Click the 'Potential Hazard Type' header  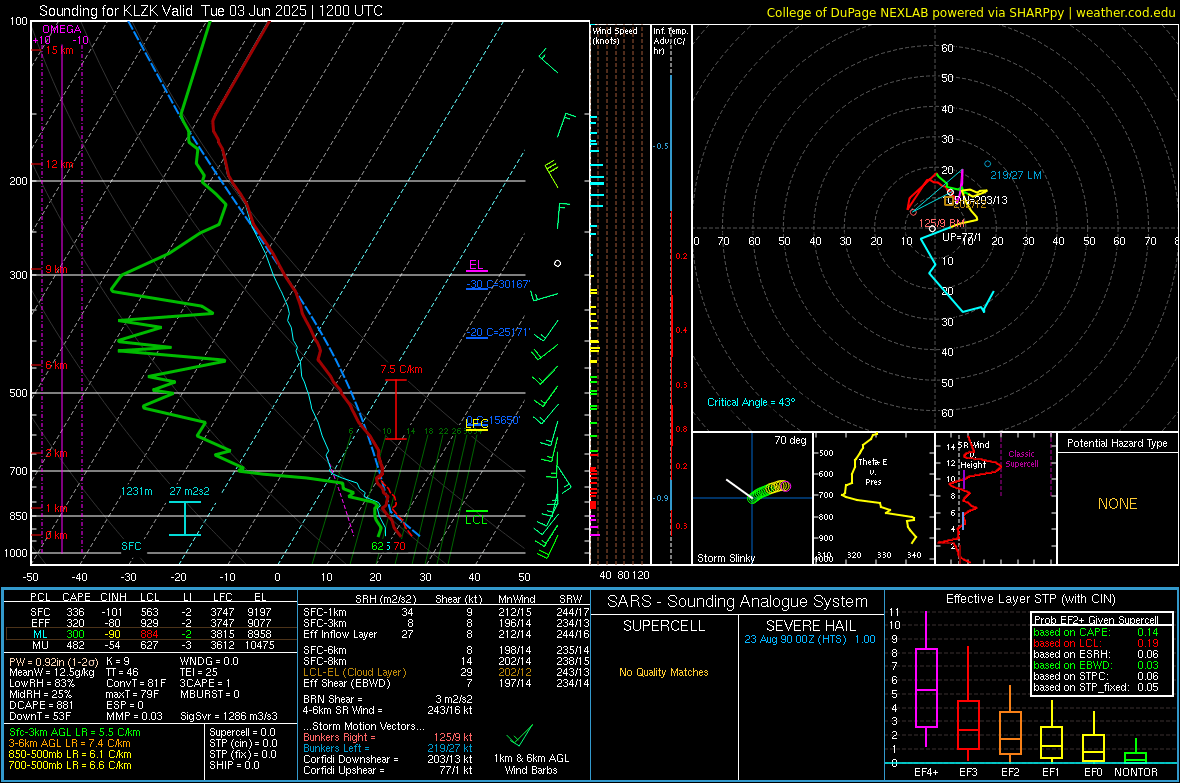tap(1117, 443)
